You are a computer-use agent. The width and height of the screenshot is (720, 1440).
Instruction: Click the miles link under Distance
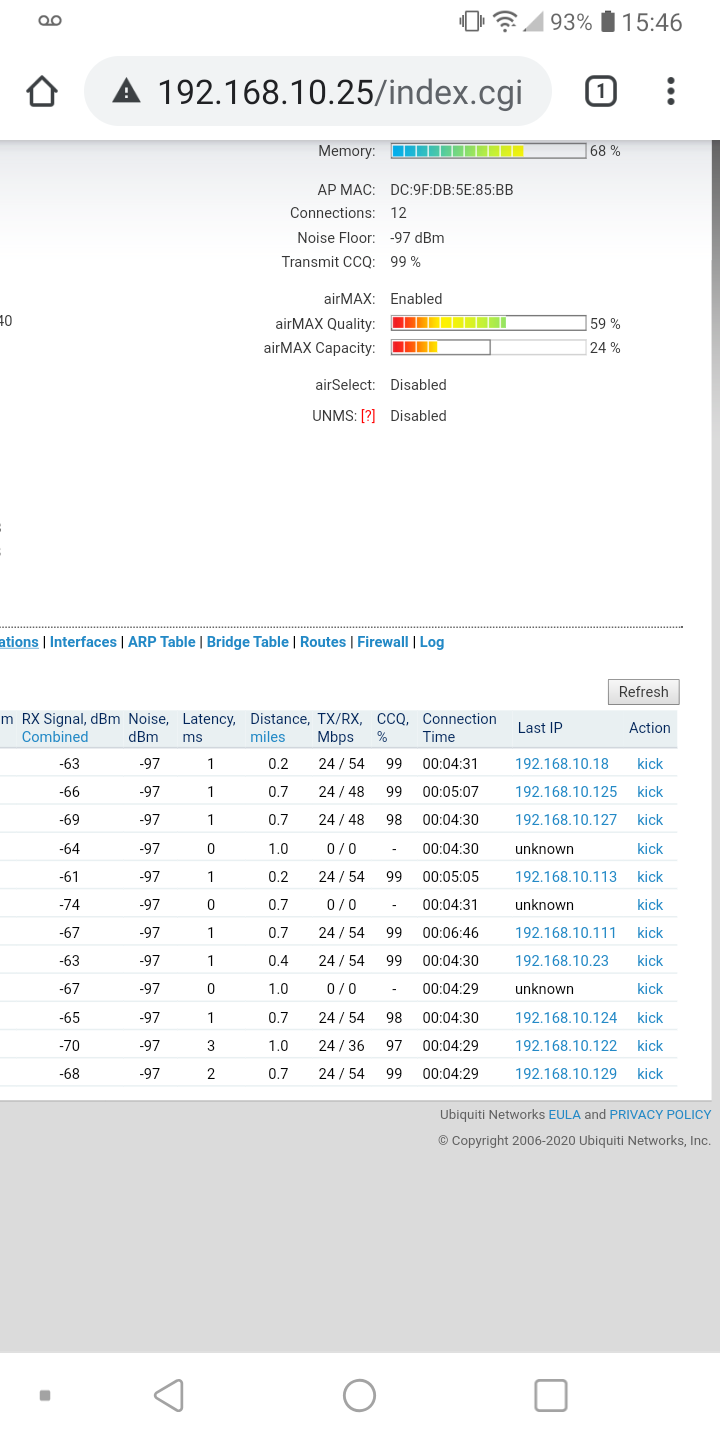(x=268, y=737)
